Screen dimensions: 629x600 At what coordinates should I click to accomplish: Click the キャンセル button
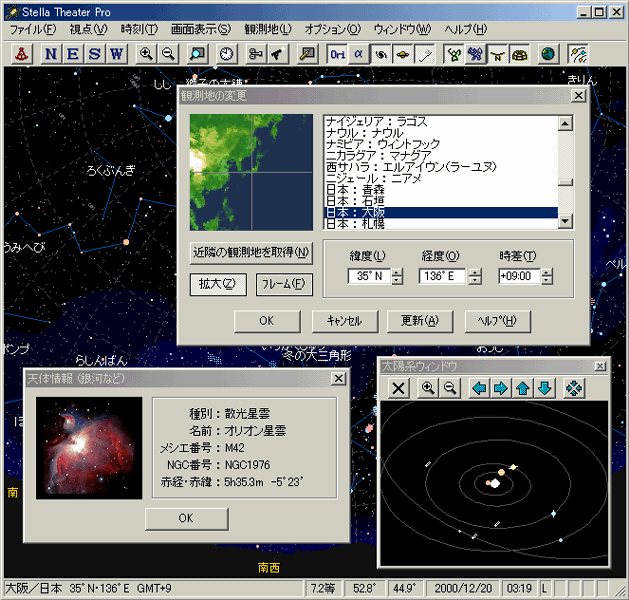pyautogui.click(x=345, y=321)
